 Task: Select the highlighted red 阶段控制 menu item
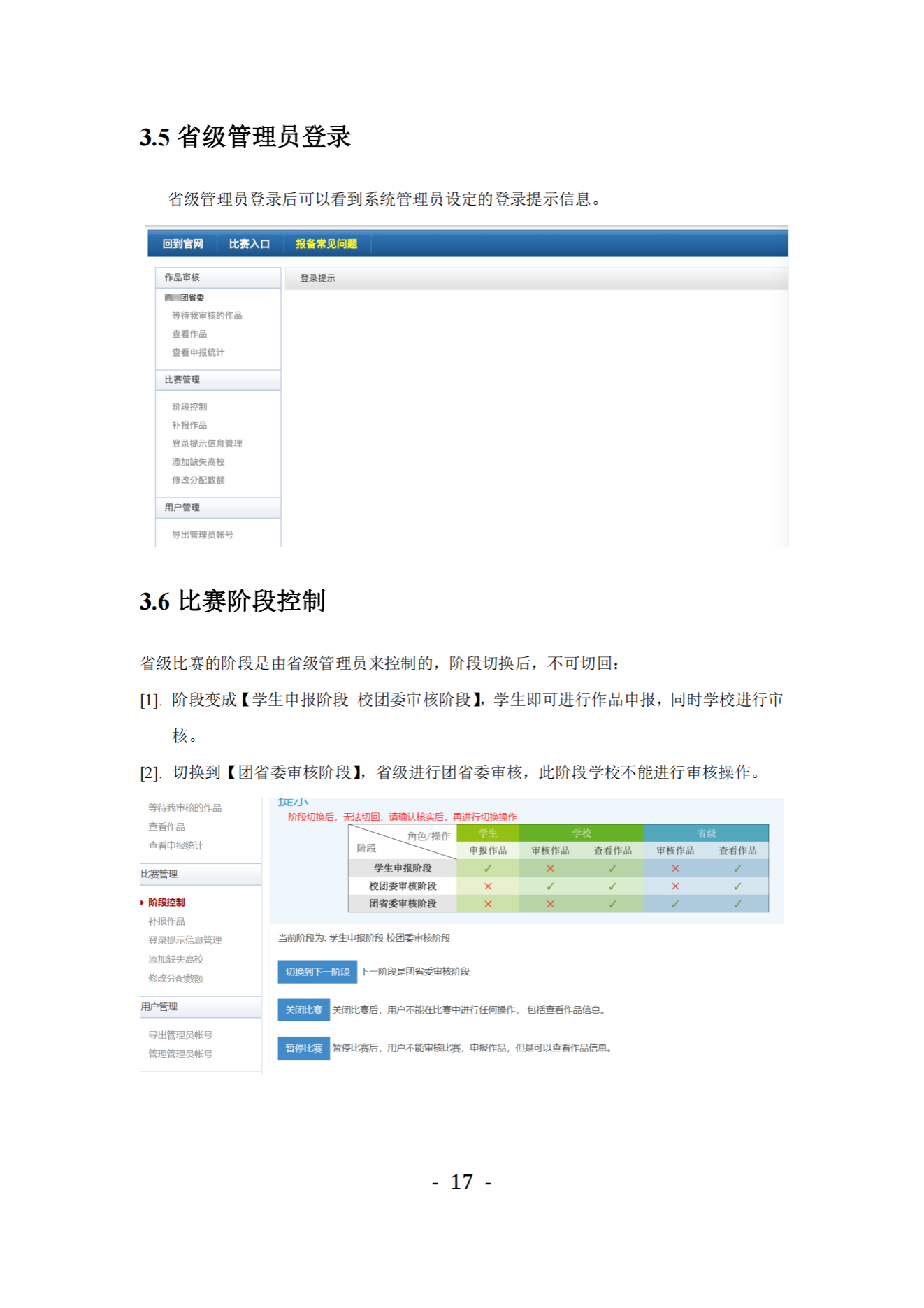pos(166,903)
